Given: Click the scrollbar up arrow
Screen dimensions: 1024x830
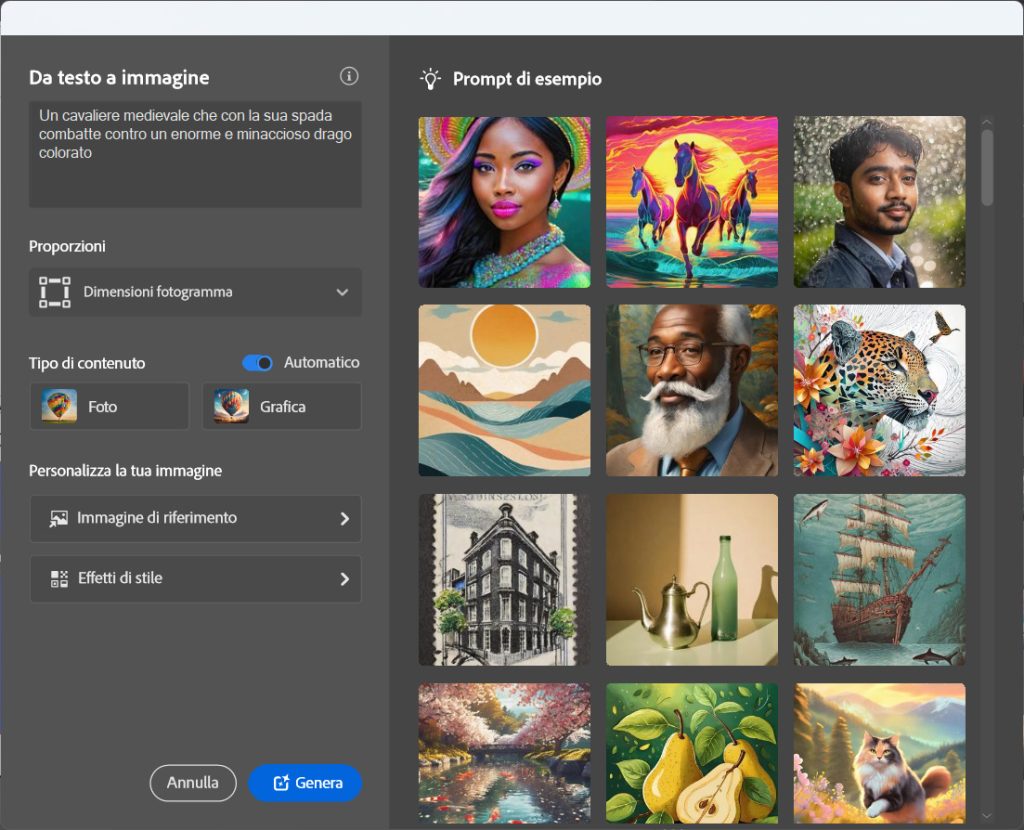Looking at the screenshot, I should click(987, 122).
